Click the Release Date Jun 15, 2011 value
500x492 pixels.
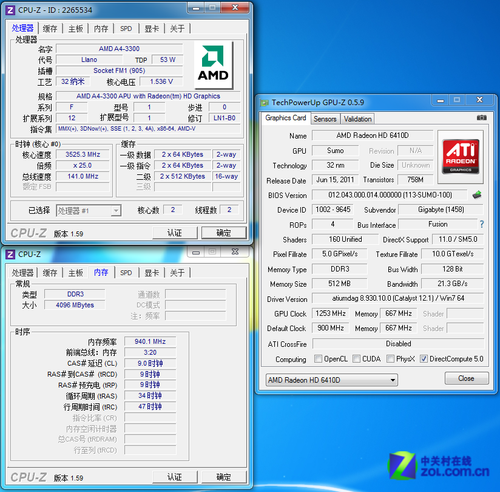[335, 180]
